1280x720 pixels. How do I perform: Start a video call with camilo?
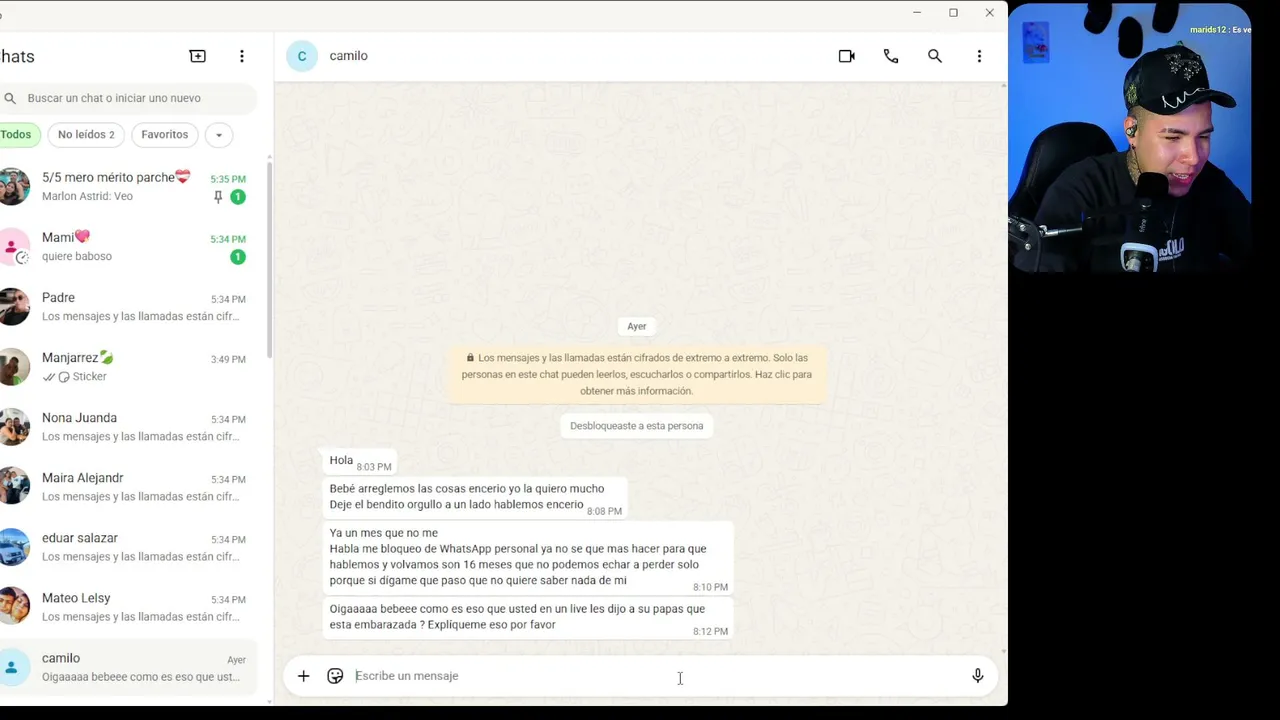846,56
